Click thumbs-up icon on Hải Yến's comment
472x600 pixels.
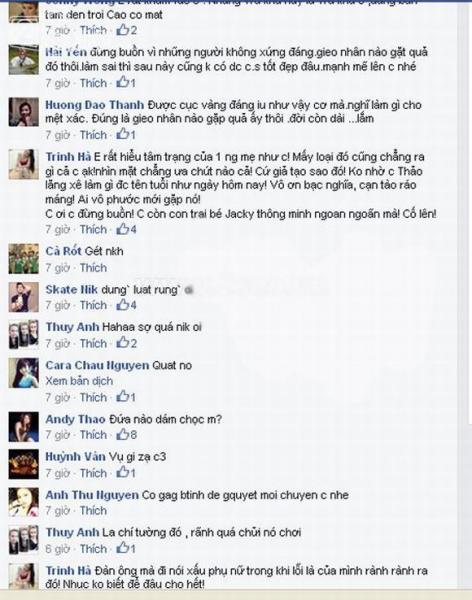[x=122, y=82]
